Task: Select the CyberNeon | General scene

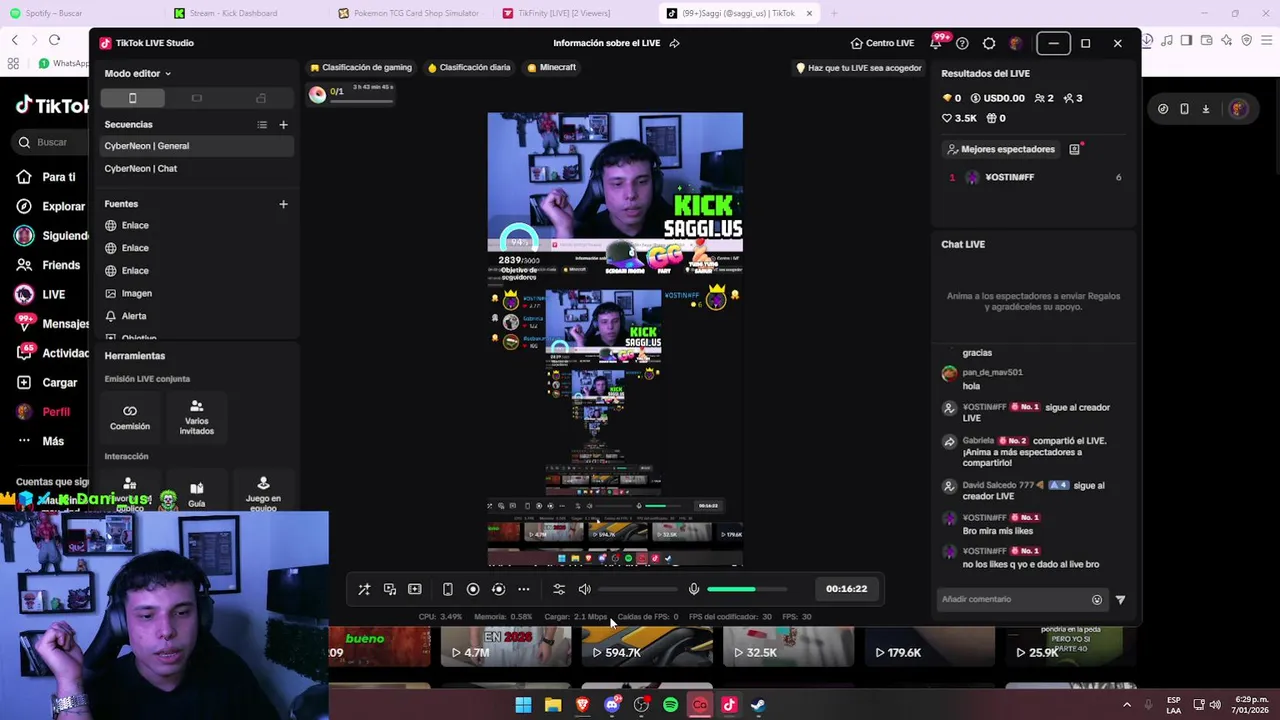Action: coord(197,146)
